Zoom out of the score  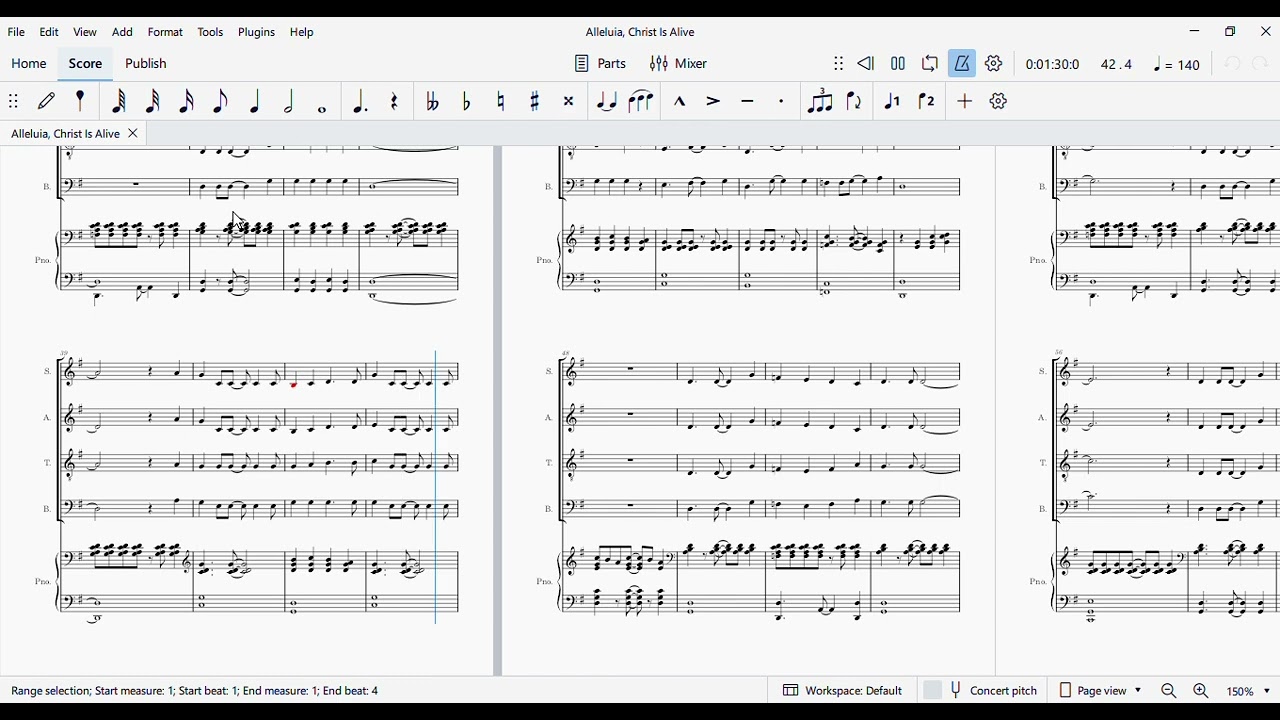pos(1170,692)
